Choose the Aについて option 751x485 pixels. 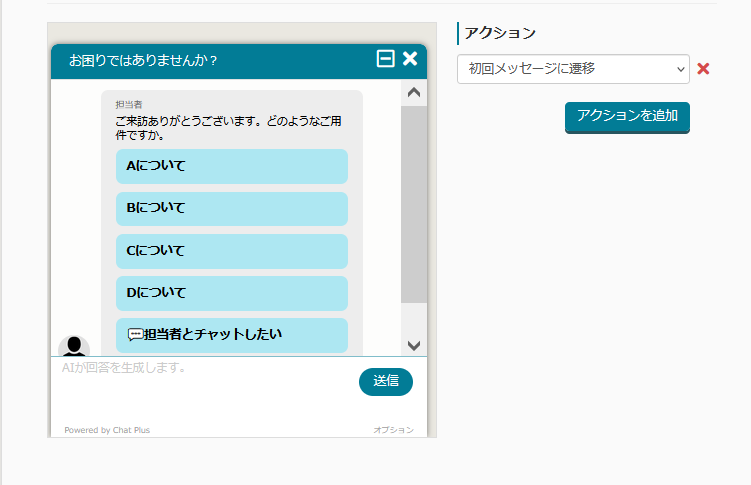[x=231, y=166]
